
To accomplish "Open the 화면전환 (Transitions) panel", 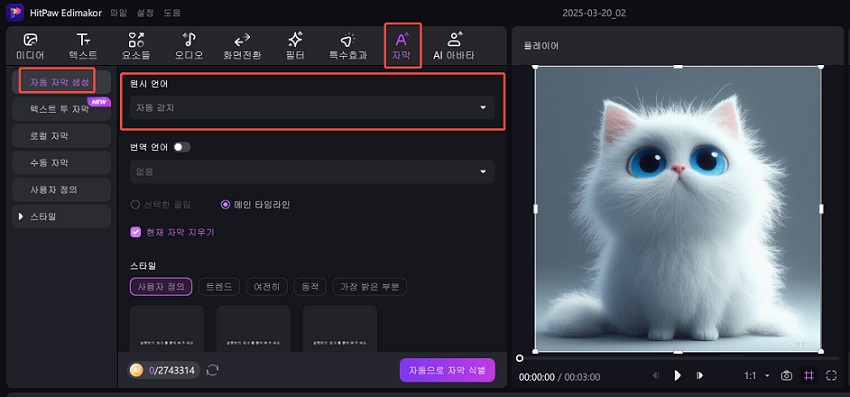I will (x=242, y=47).
